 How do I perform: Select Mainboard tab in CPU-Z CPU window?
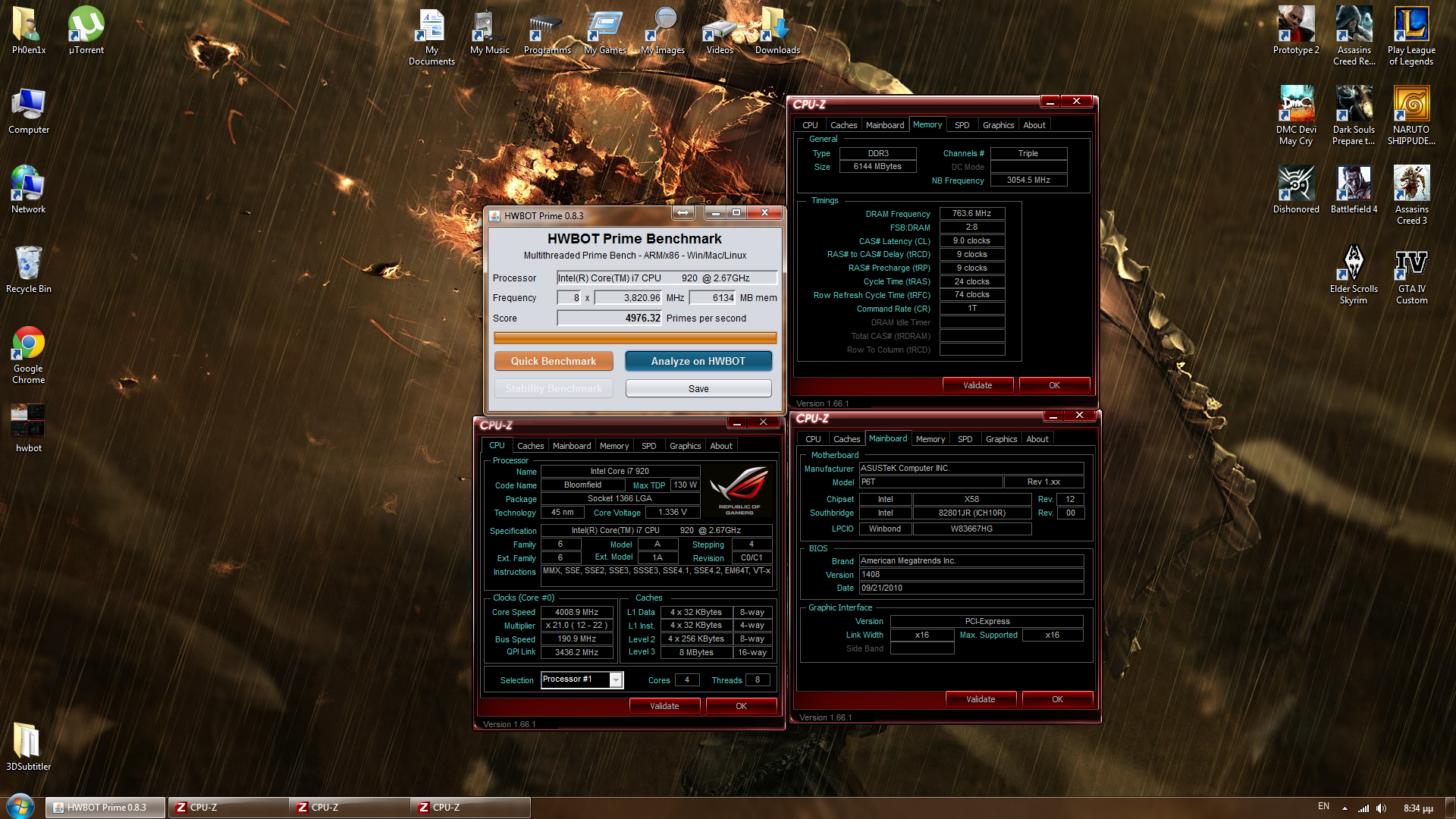click(571, 446)
